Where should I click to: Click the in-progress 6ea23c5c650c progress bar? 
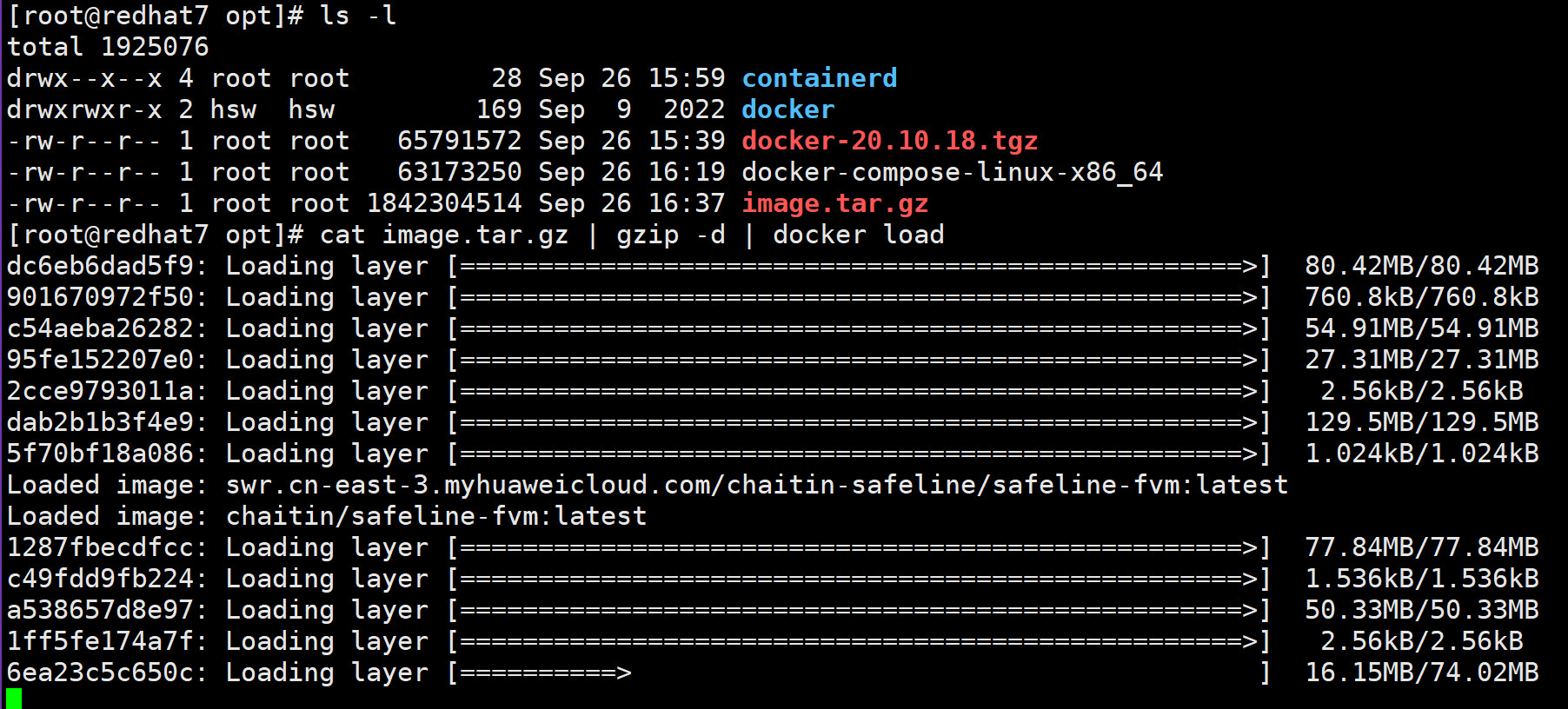click(x=859, y=673)
